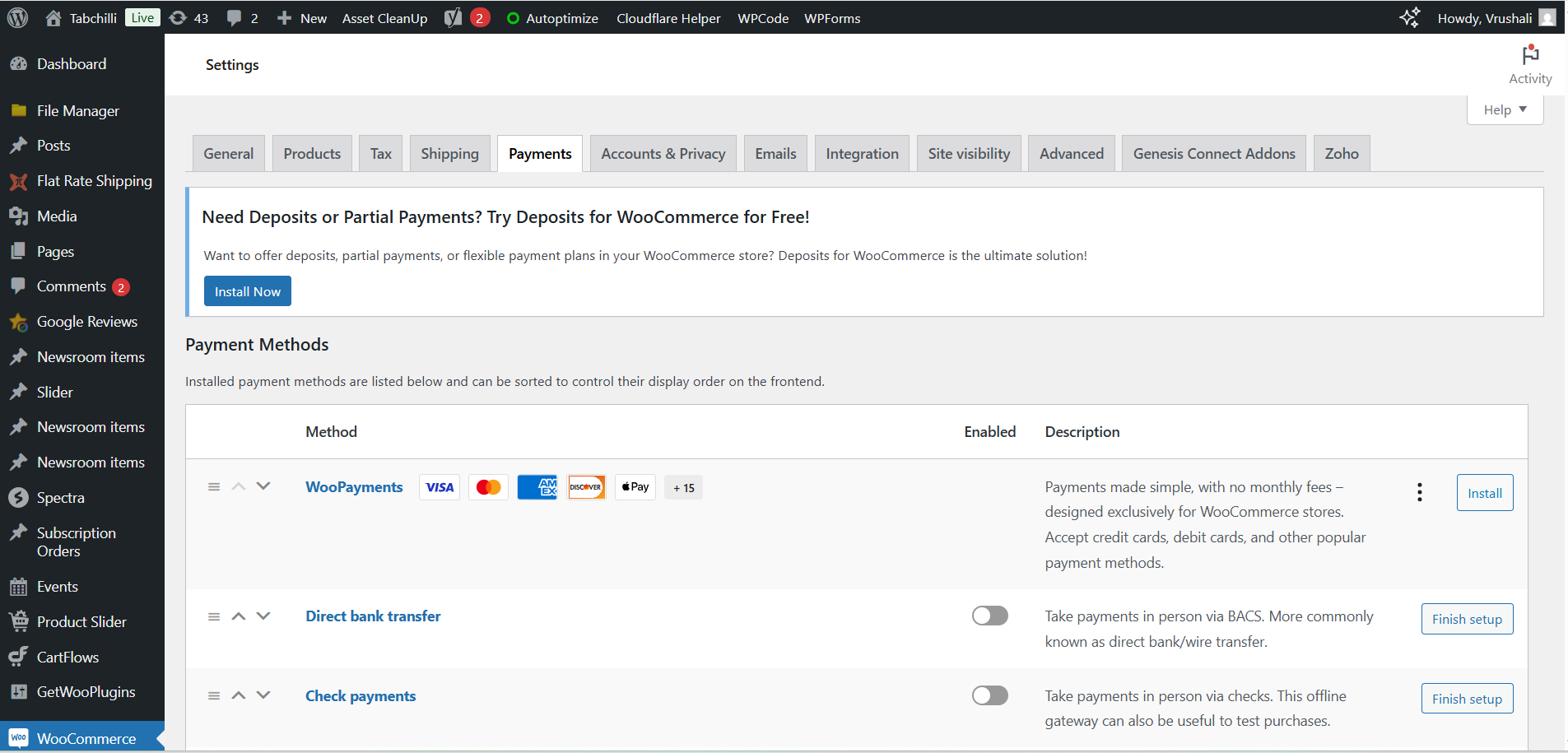This screenshot has width=1568, height=753.
Task: Click the +15 more payment methods badge
Action: 683,488
